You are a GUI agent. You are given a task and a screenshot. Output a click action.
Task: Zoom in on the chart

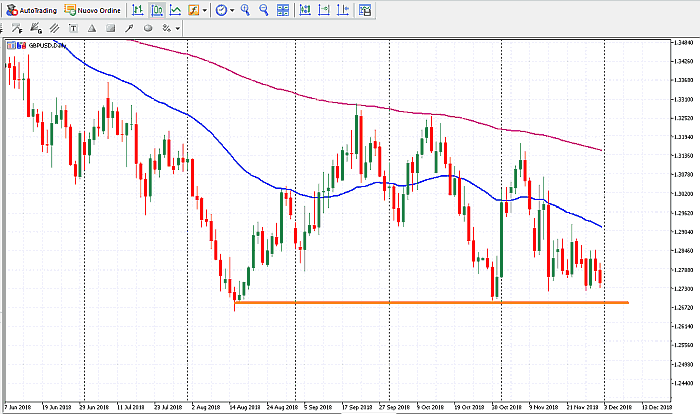(x=247, y=10)
